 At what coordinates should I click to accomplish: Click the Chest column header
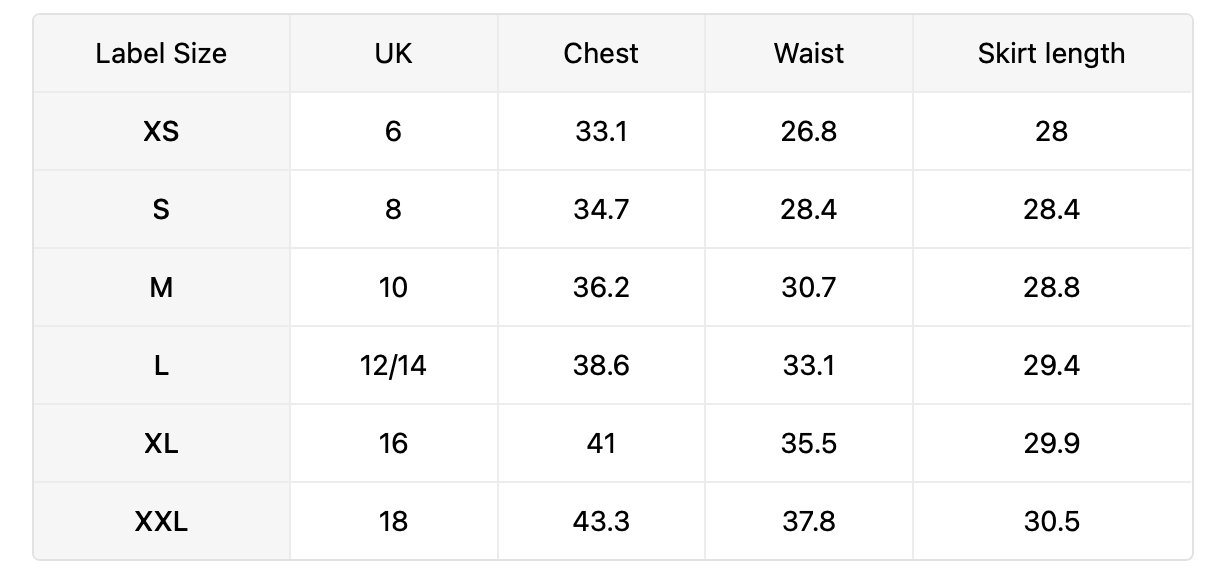pos(601,53)
